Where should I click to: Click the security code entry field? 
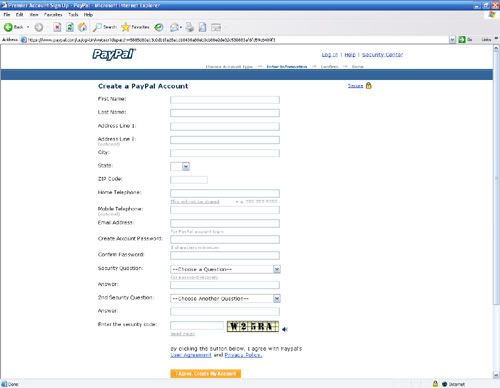pyautogui.click(x=197, y=325)
